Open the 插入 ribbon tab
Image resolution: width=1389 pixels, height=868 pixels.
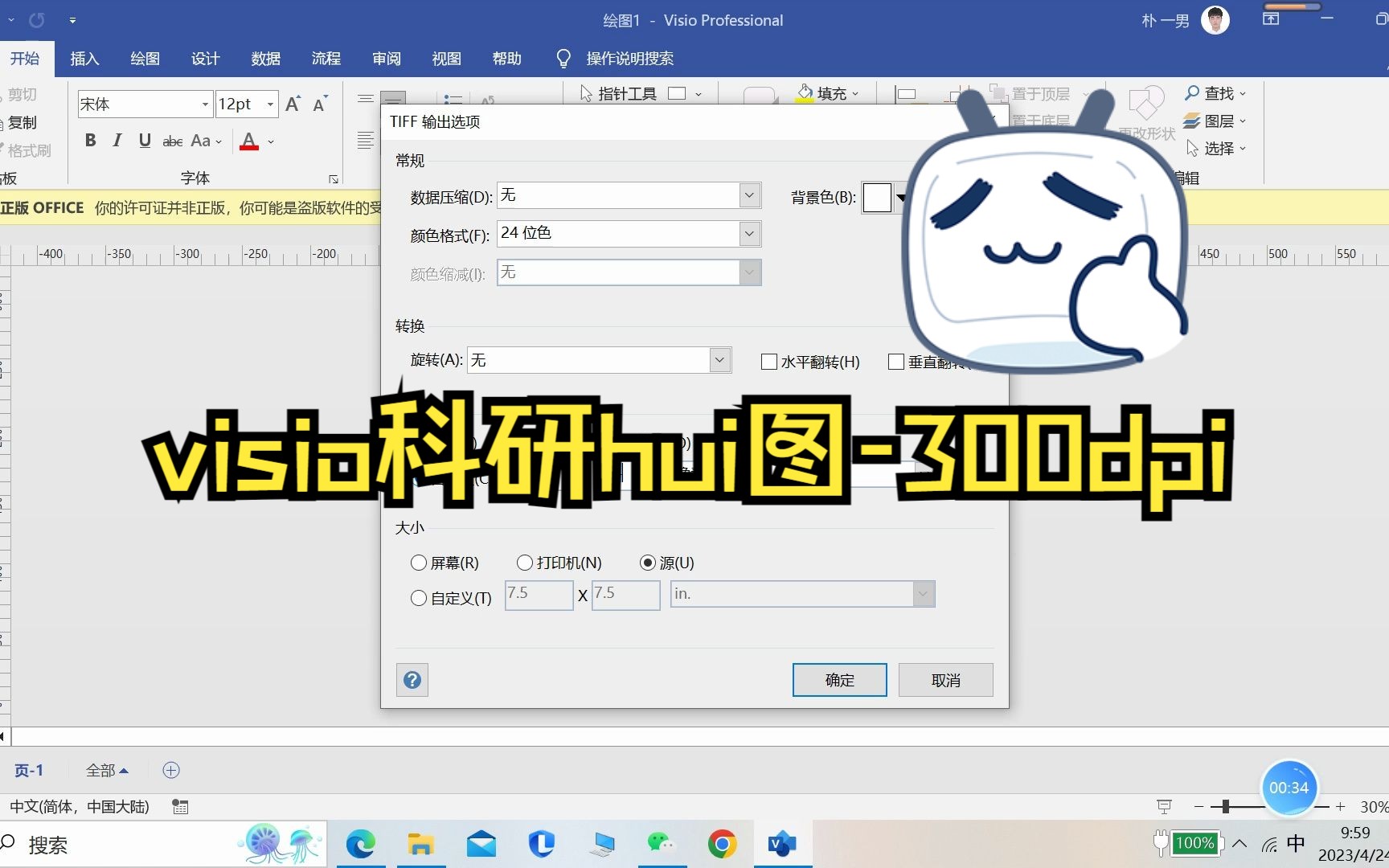84,59
